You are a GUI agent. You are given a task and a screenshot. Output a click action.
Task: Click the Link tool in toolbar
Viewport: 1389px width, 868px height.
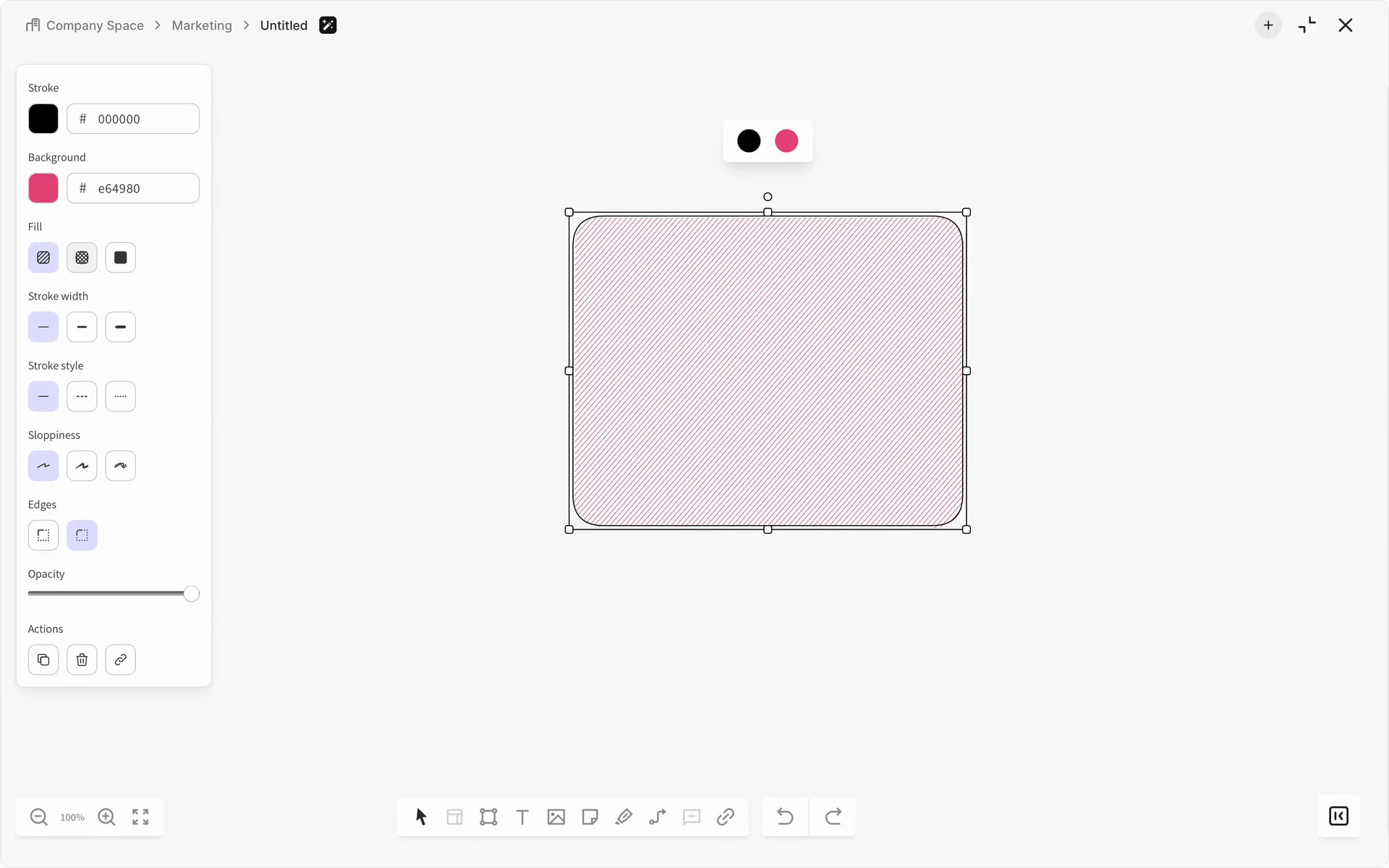click(x=726, y=817)
